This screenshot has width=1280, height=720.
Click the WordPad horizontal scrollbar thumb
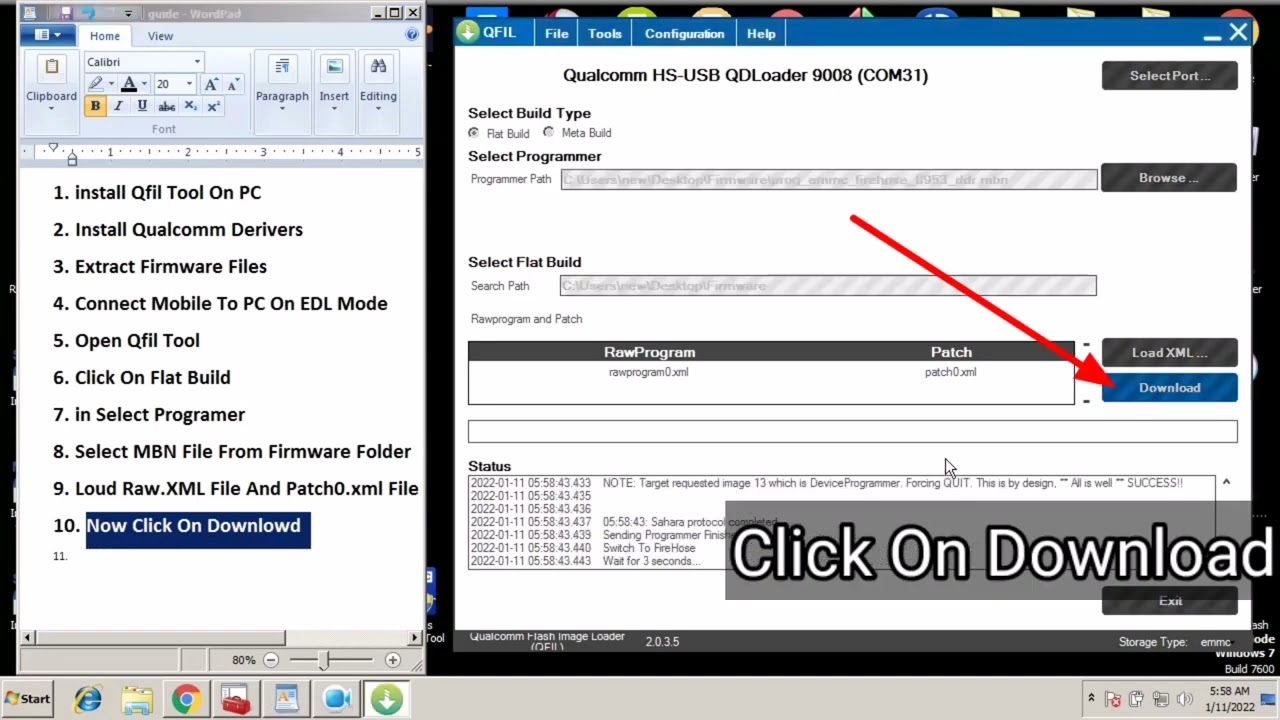click(160, 637)
